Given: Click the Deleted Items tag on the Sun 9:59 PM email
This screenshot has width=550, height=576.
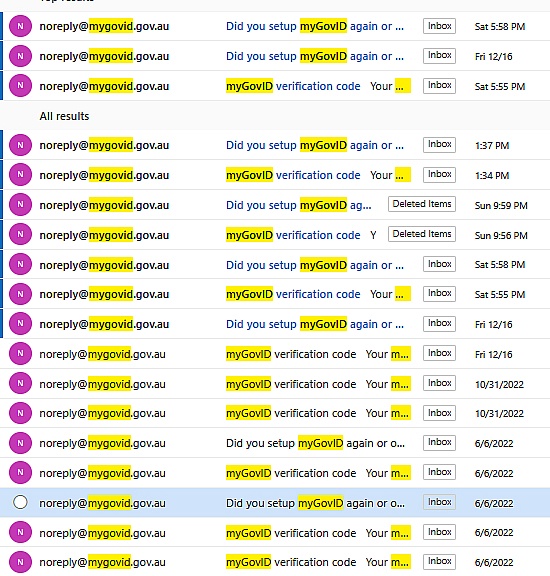Looking at the screenshot, I should coord(422,204).
